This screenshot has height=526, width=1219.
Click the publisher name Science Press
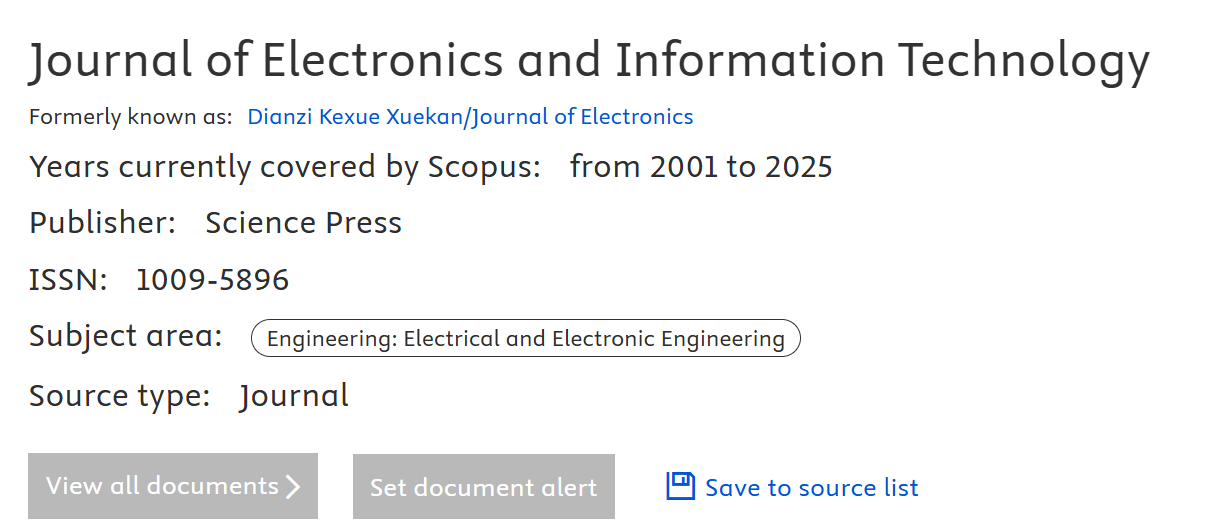click(x=303, y=222)
